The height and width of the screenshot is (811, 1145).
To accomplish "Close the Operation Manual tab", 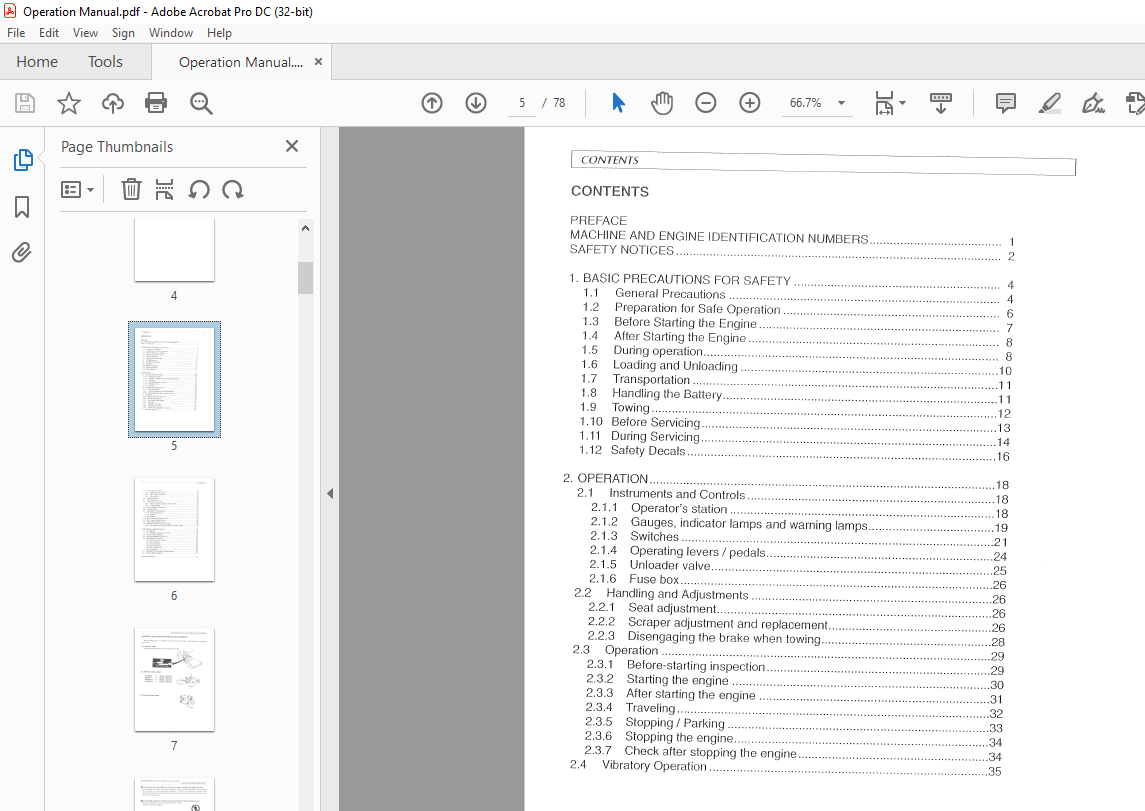I will (318, 62).
